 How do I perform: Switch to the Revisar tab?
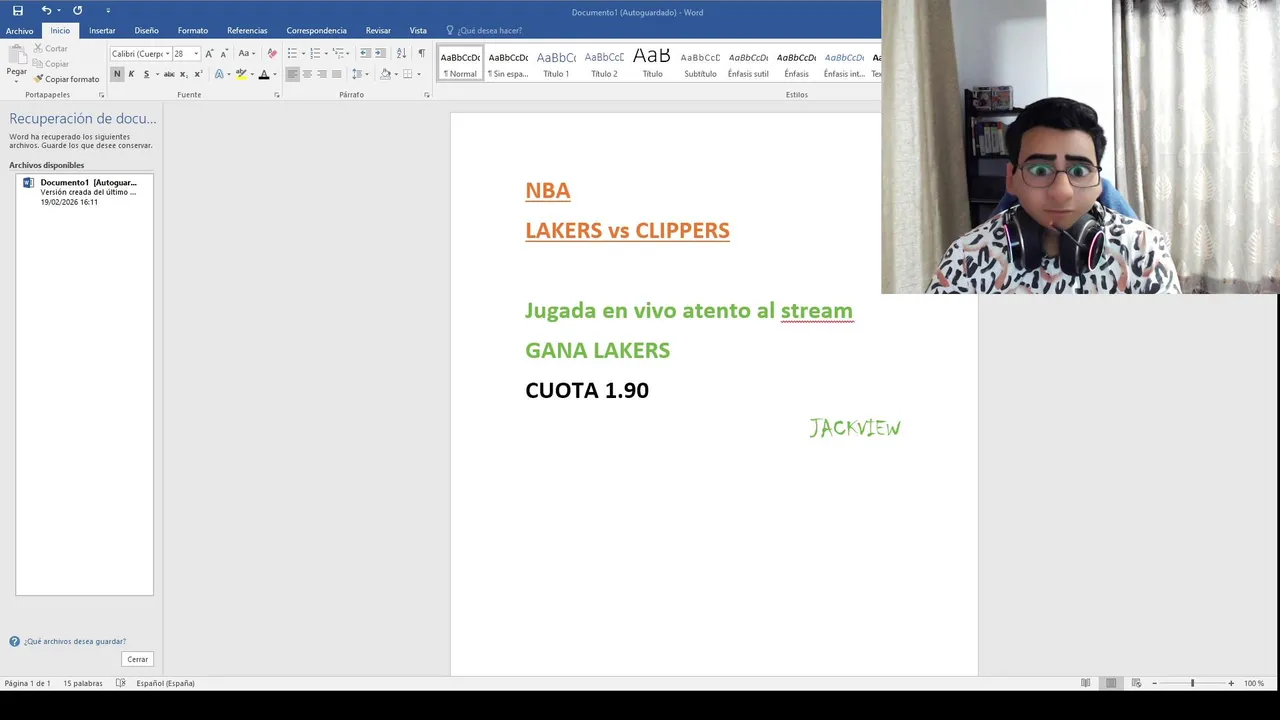point(378,31)
